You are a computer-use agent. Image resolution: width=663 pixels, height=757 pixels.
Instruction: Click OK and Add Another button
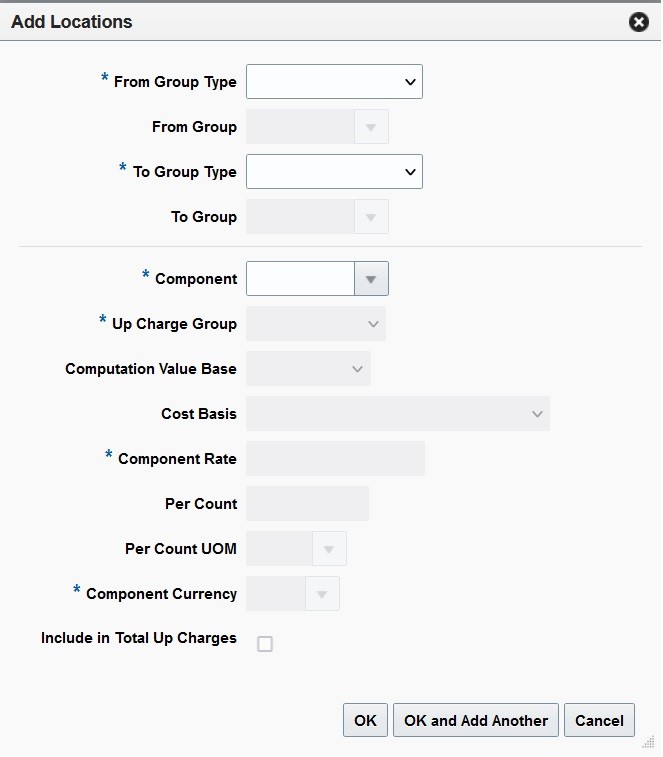tap(476, 720)
